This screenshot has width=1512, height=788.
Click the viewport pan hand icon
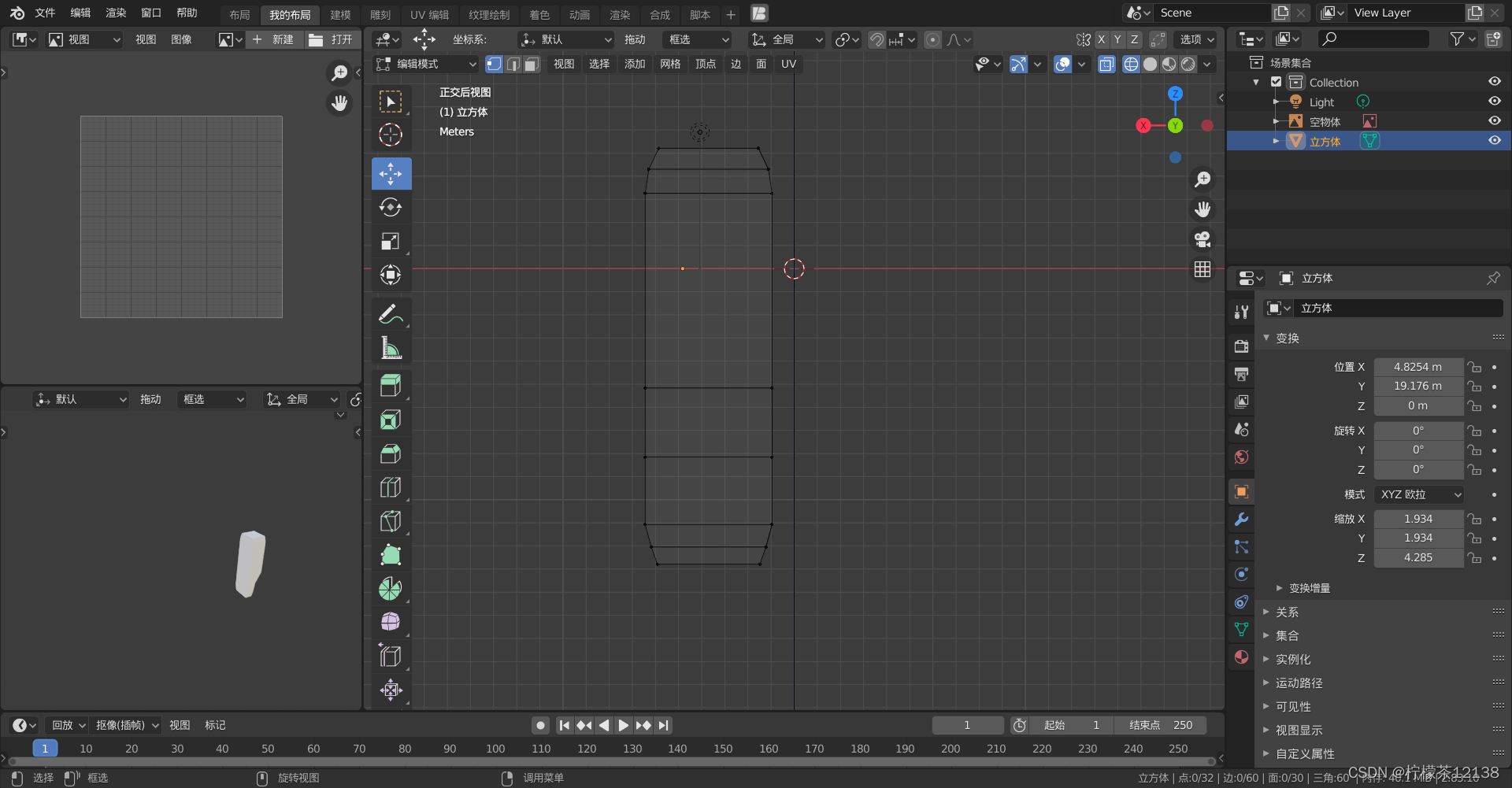pos(1203,209)
